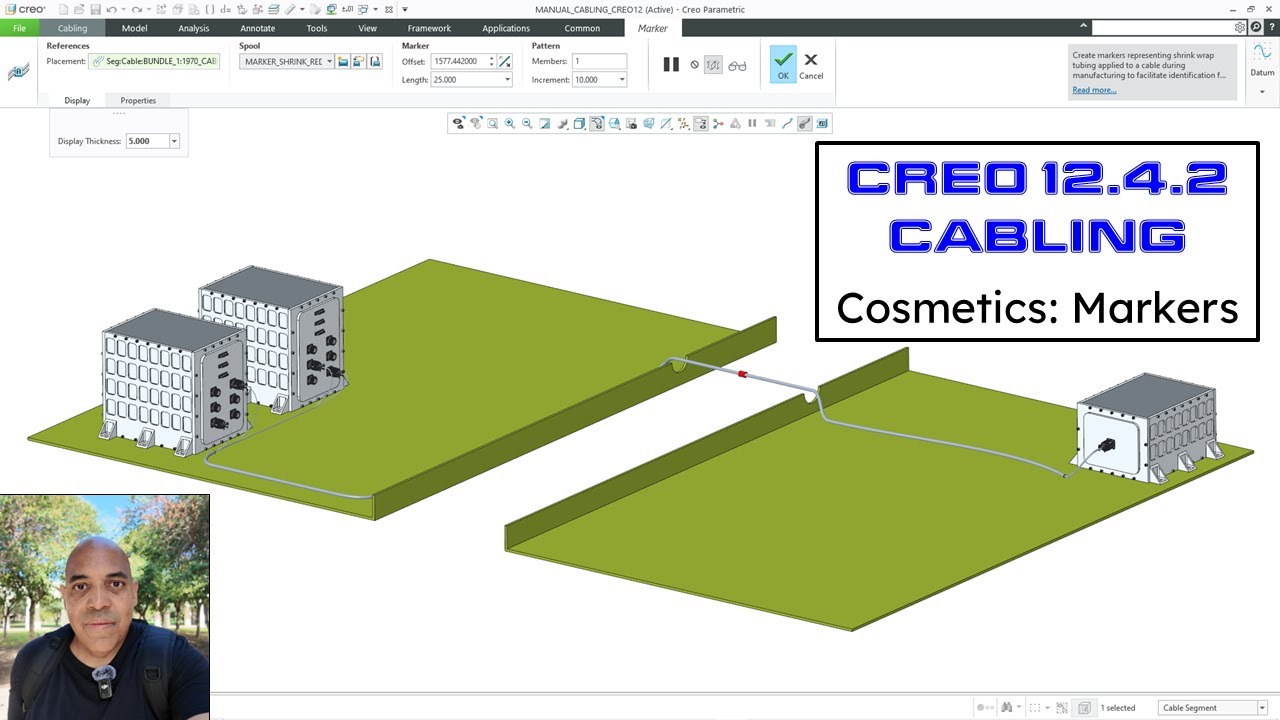Click the Pause feature icon in dashboard
Viewport: 1280px width, 720px height.
click(671, 65)
